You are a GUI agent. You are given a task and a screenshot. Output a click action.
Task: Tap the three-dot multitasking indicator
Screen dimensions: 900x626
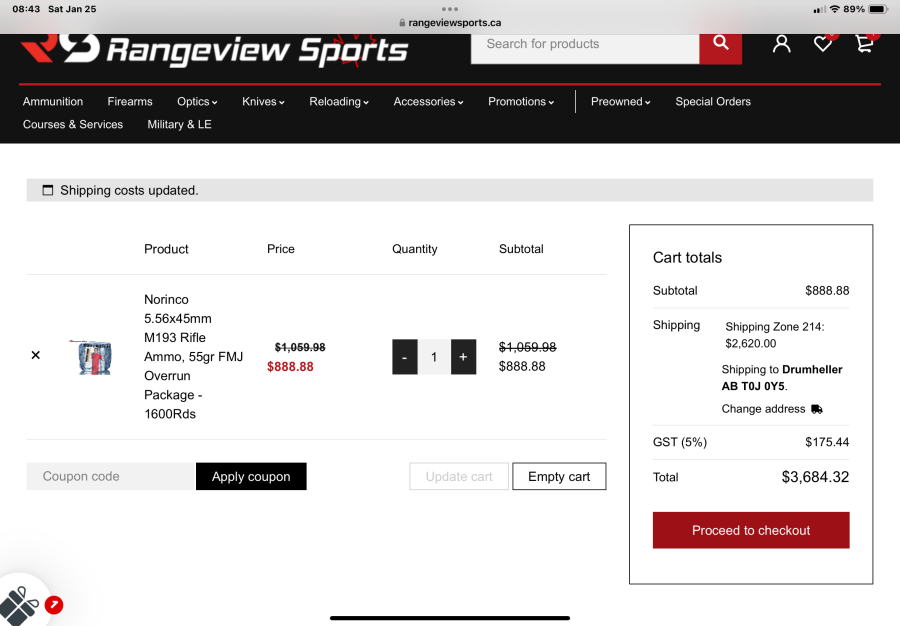click(450, 9)
